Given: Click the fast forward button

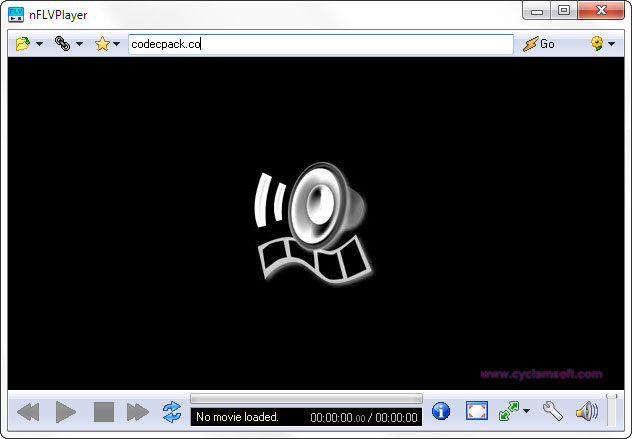Looking at the screenshot, I should point(138,412).
